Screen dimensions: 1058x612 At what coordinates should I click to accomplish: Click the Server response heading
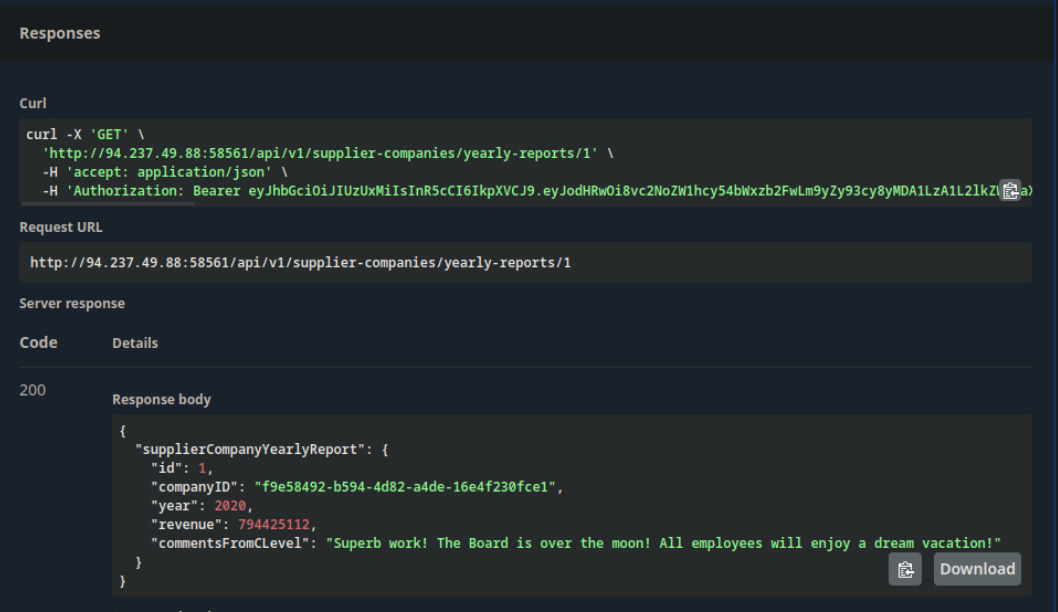72,303
